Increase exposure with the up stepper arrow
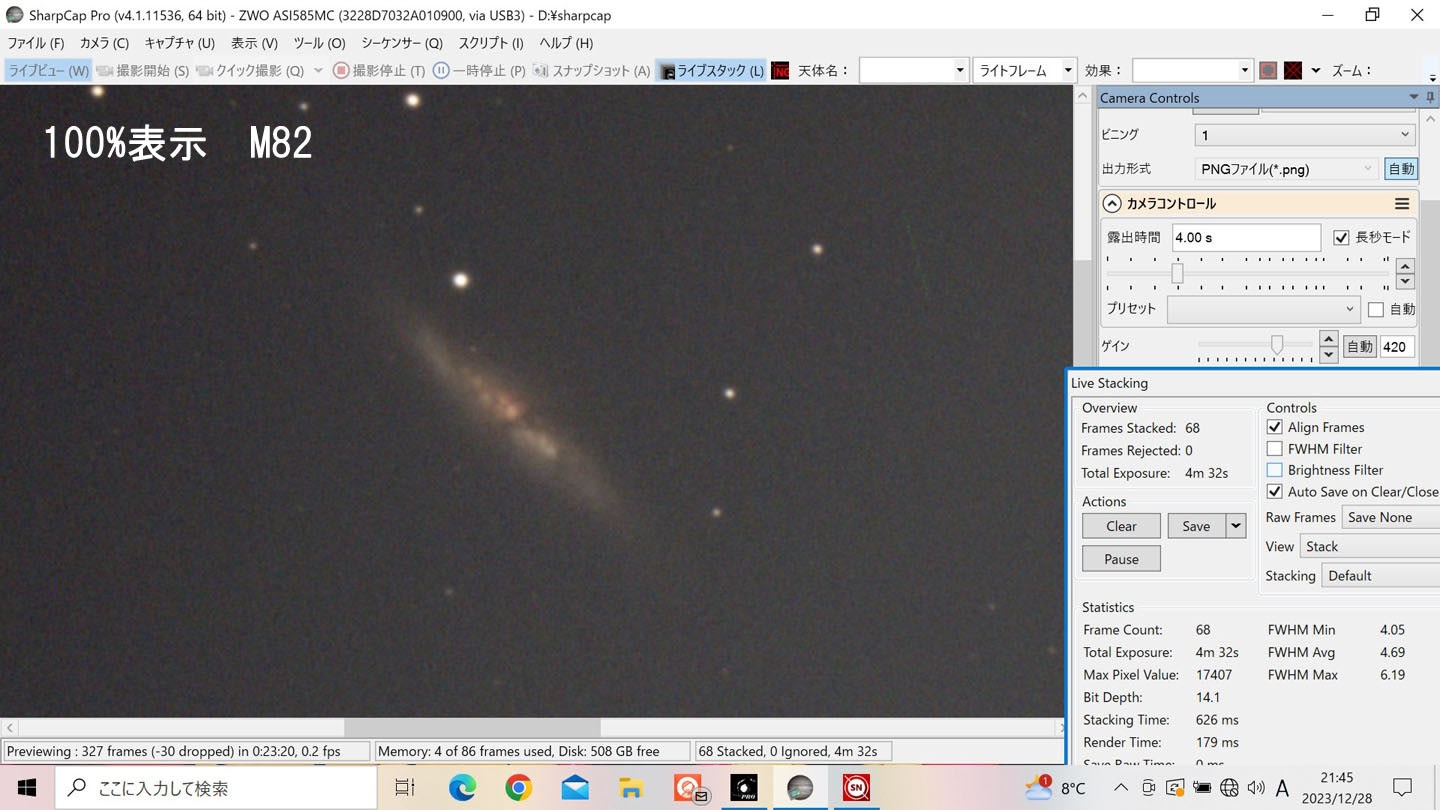The height and width of the screenshot is (810, 1440). pyautogui.click(x=1405, y=265)
